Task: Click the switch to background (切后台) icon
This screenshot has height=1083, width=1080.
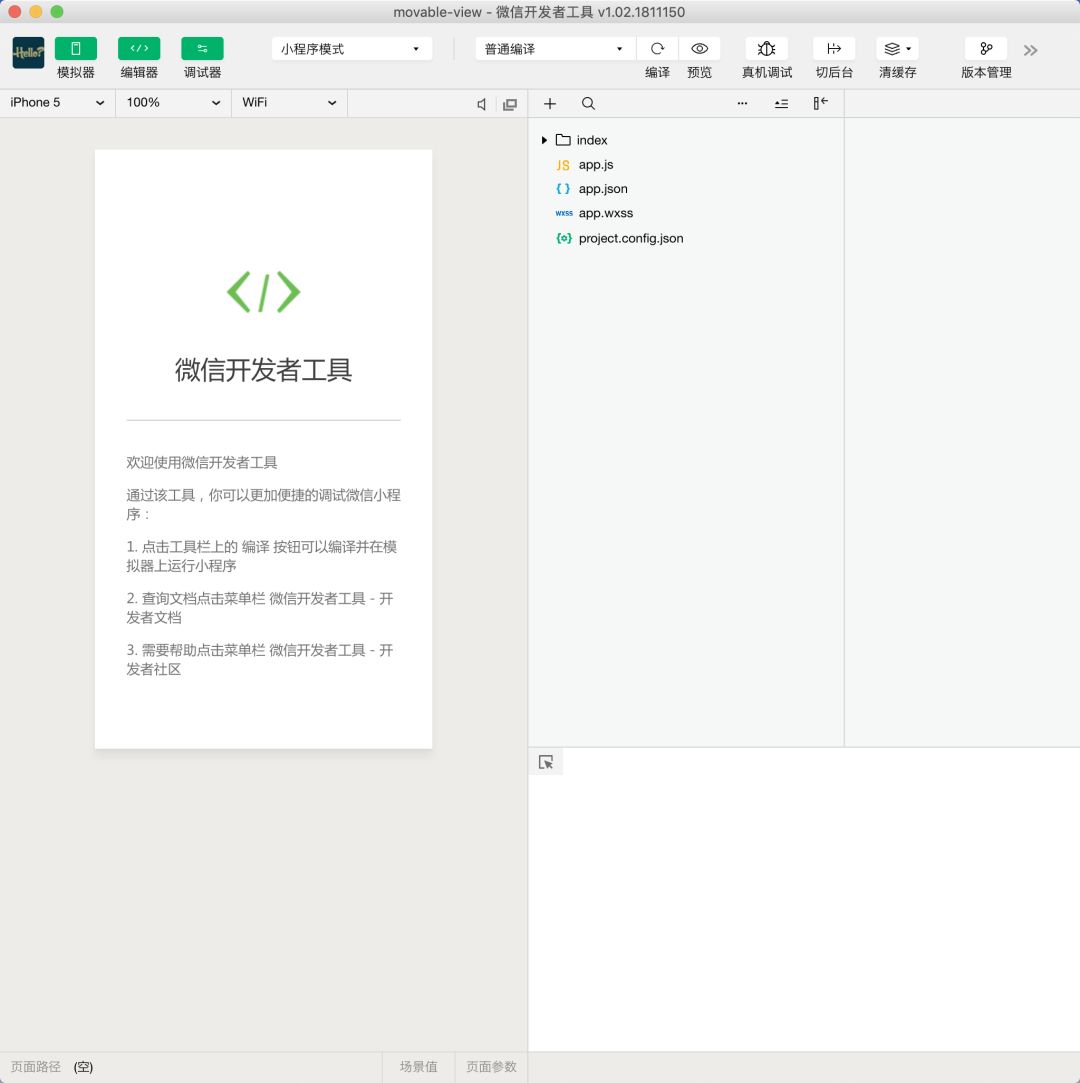Action: coord(834,49)
